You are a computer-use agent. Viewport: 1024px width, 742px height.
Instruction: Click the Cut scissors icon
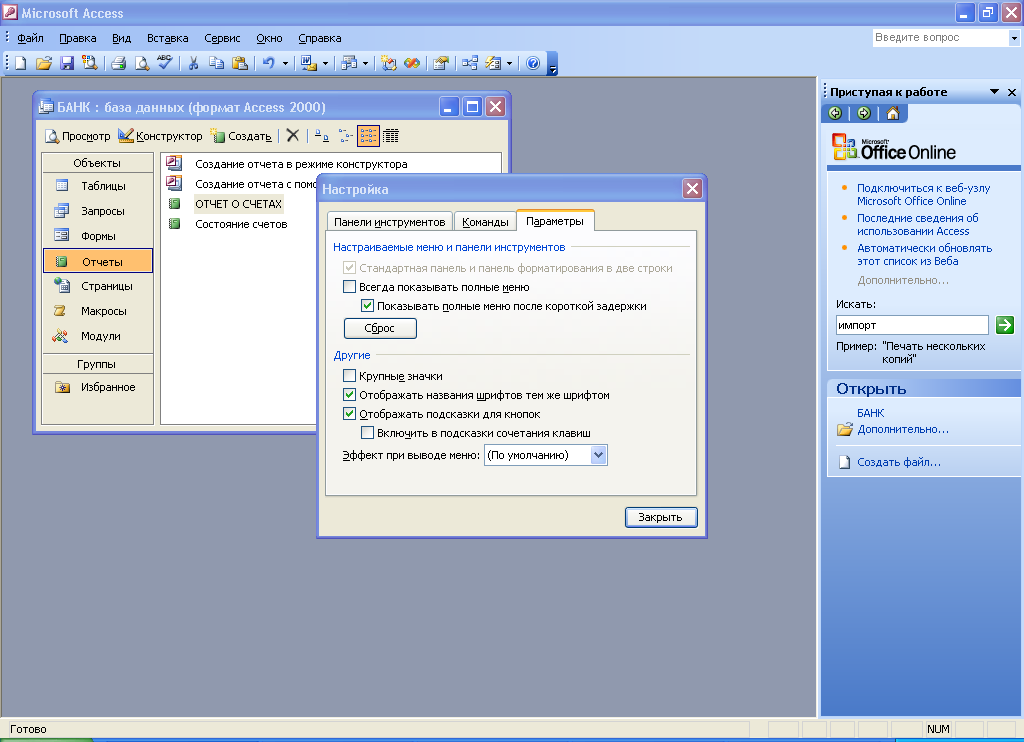[x=193, y=63]
